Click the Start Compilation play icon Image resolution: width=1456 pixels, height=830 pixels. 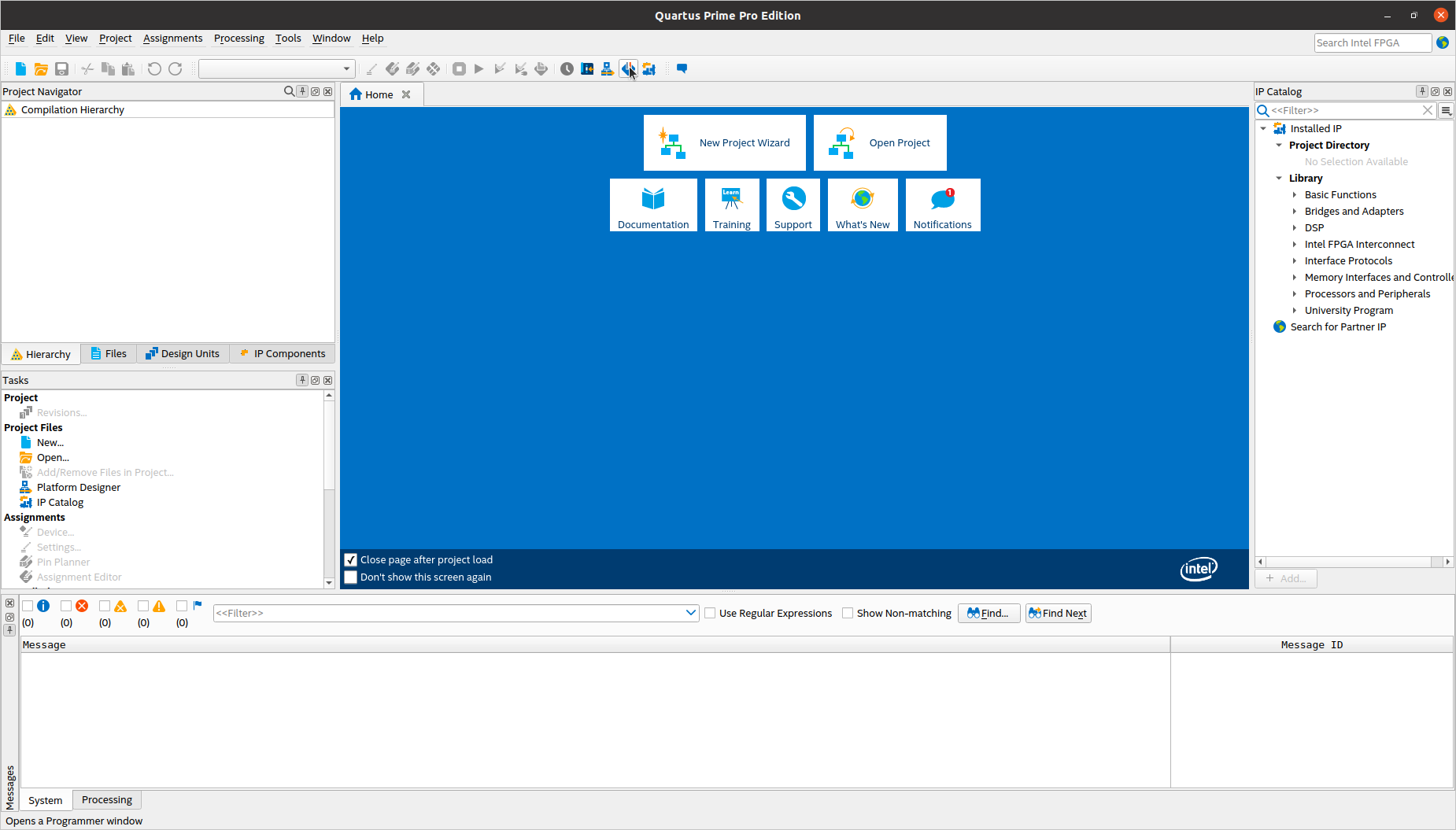pos(479,69)
